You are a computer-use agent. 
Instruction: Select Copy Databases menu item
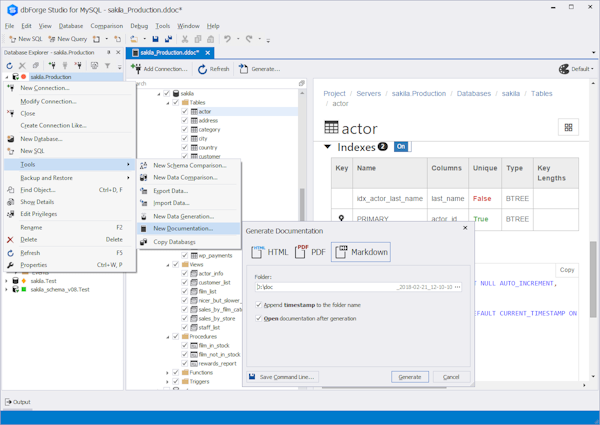(x=189, y=242)
